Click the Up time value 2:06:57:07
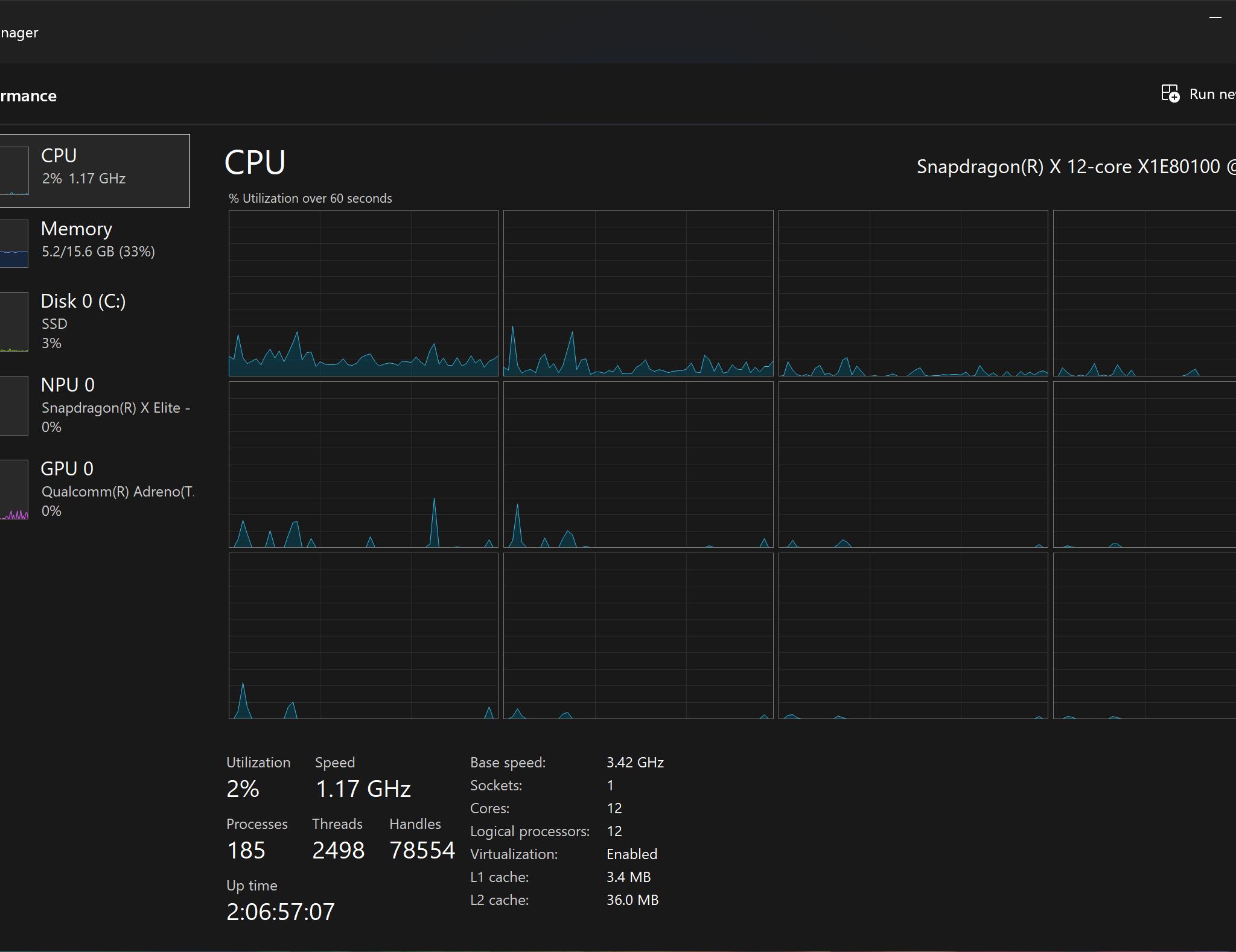Screen dimensions: 1236x952 pos(281,912)
